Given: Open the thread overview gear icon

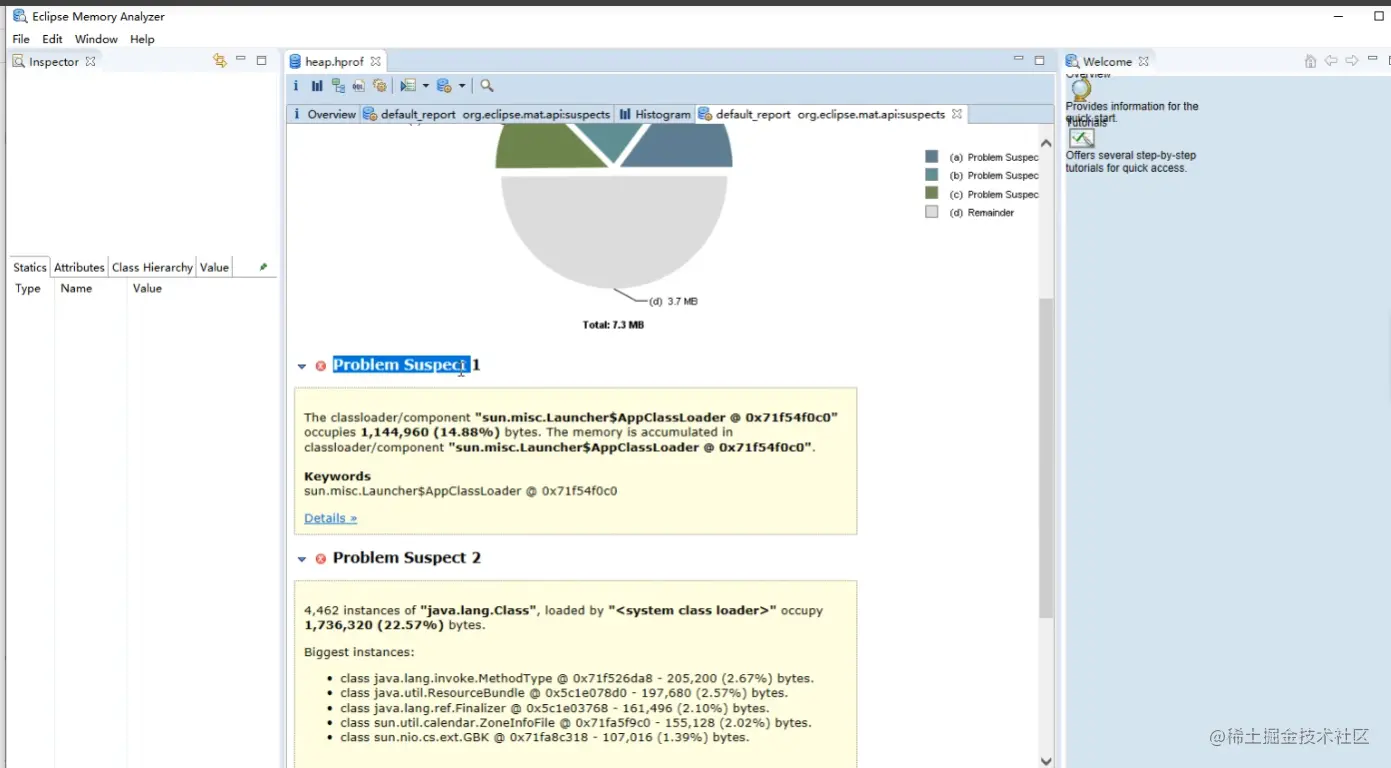Looking at the screenshot, I should point(380,86).
